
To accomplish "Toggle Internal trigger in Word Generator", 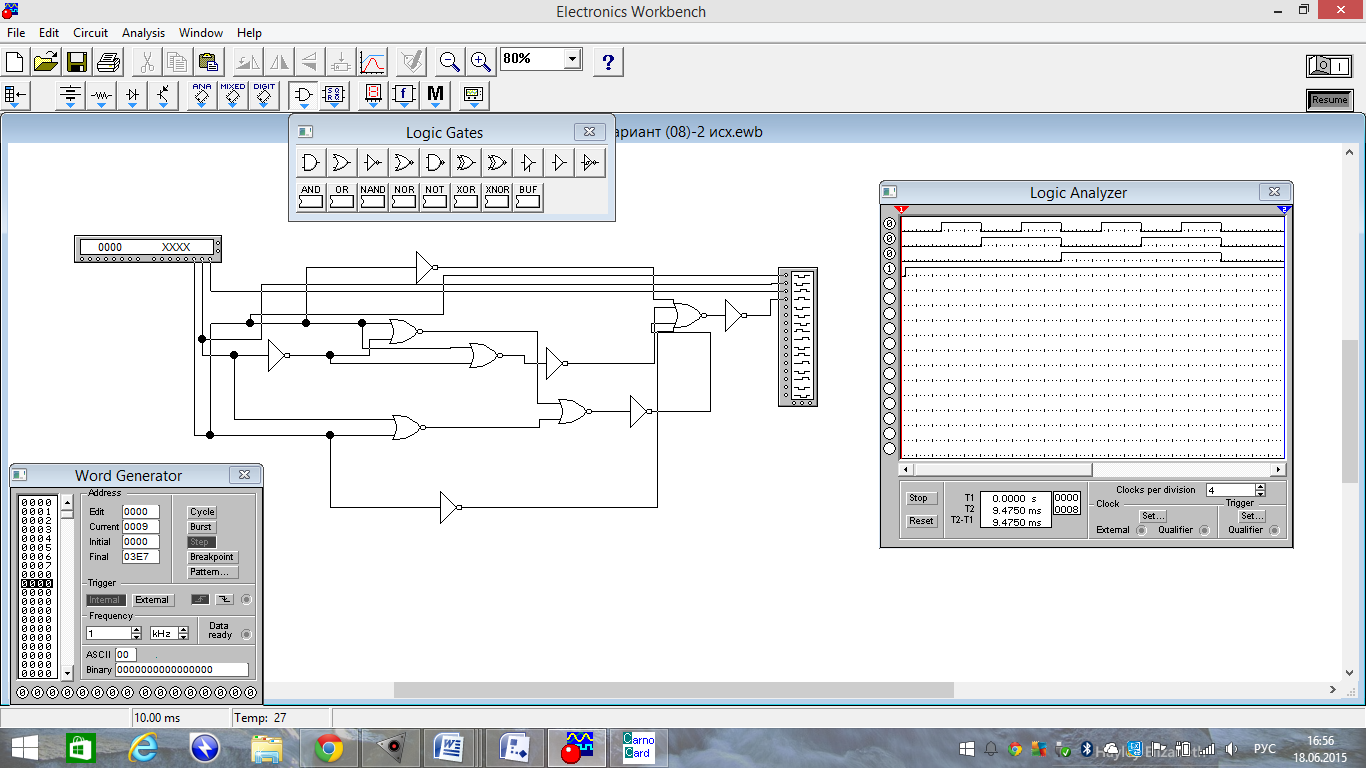I will coord(105,600).
